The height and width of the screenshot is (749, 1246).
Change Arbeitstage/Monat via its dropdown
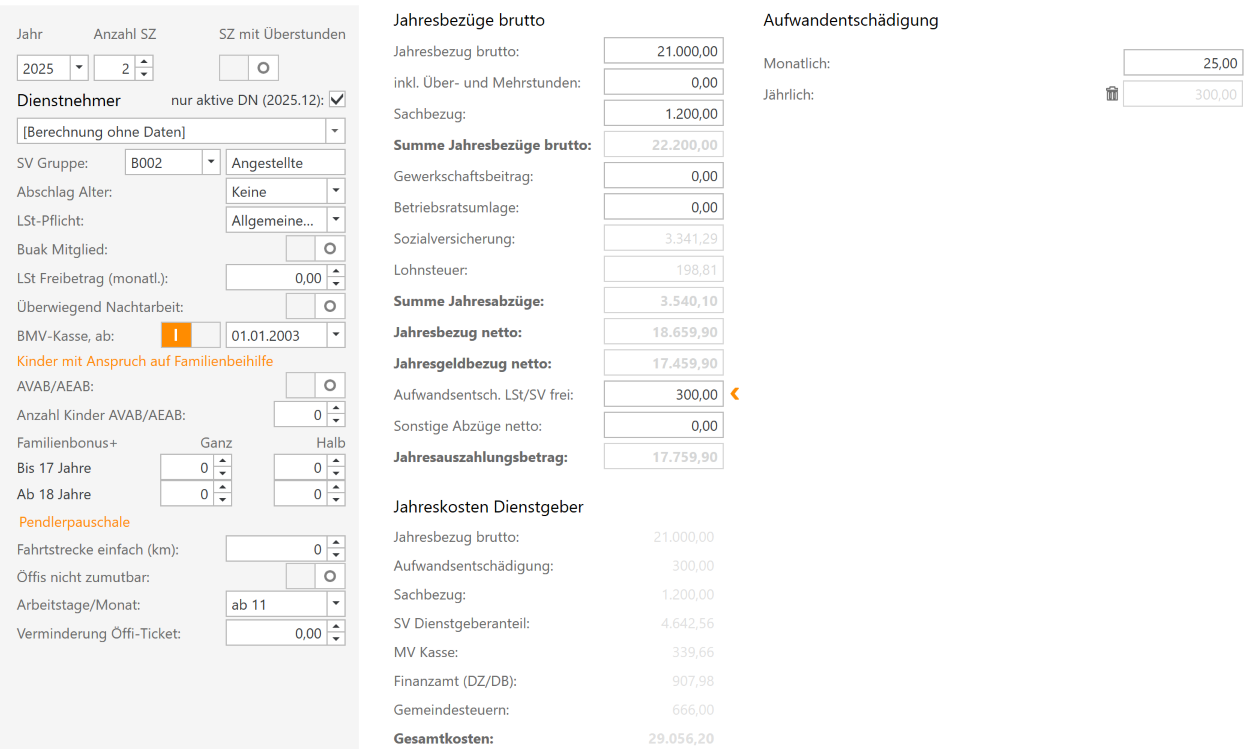pyautogui.click(x=337, y=604)
